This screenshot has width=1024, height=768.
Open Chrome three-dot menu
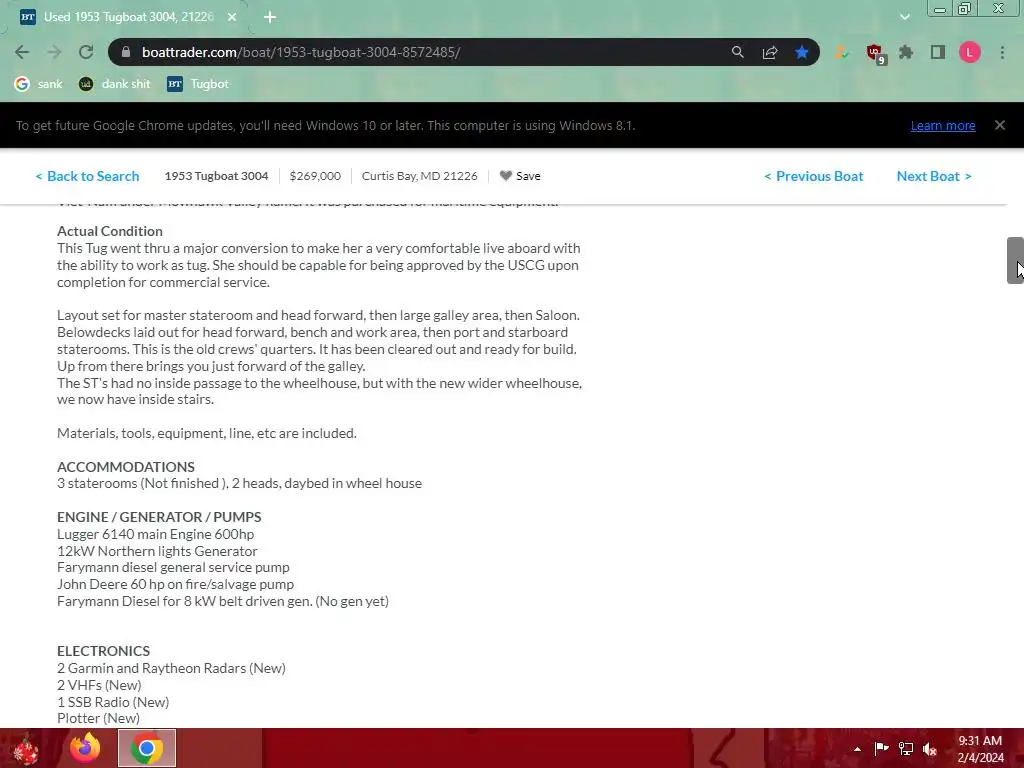[x=1002, y=52]
